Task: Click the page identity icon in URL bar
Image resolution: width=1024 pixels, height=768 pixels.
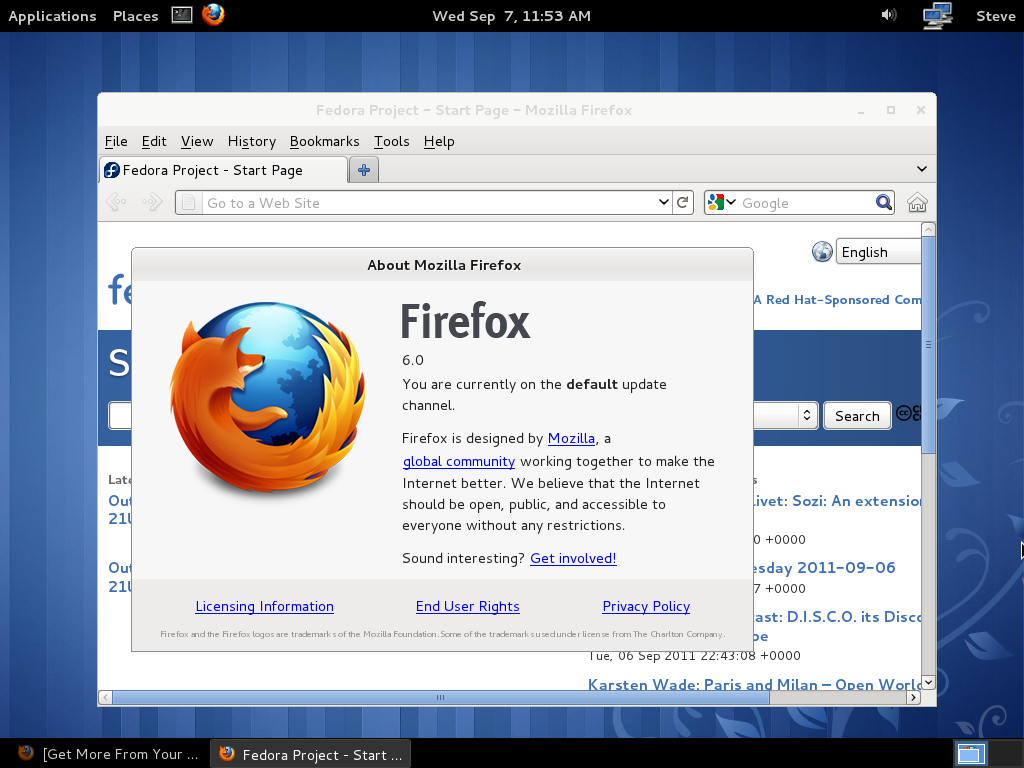Action: [188, 202]
